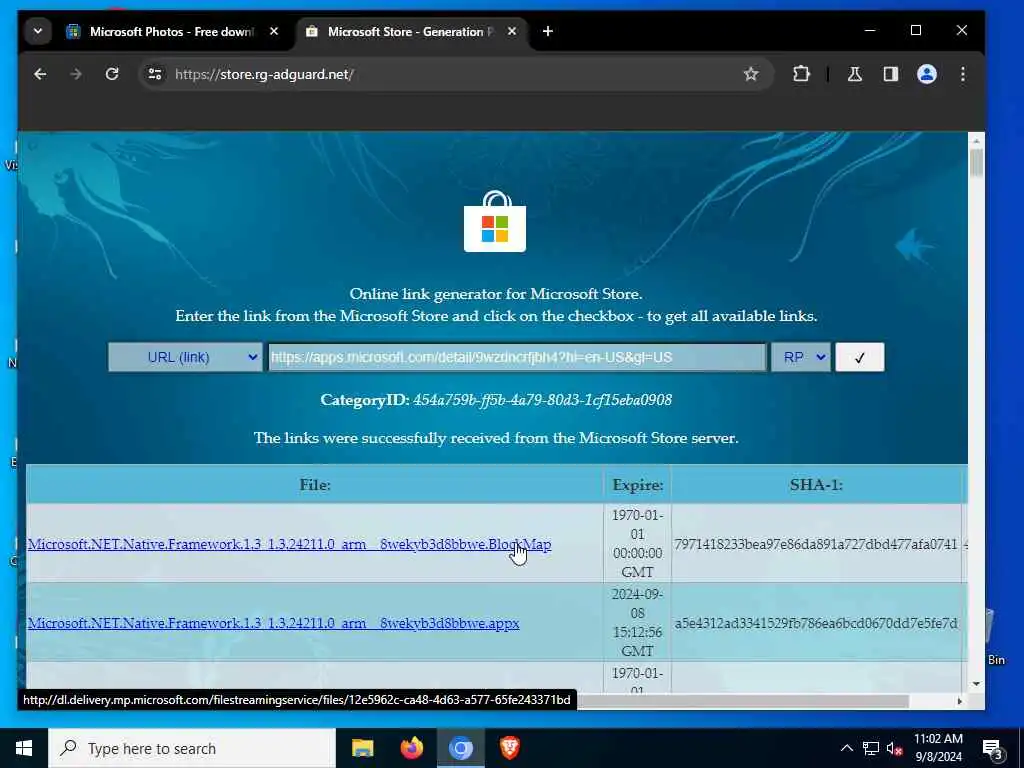Click the SHA-1 hash starting with a5e4312ad
This screenshot has width=1024, height=768.
click(x=816, y=623)
